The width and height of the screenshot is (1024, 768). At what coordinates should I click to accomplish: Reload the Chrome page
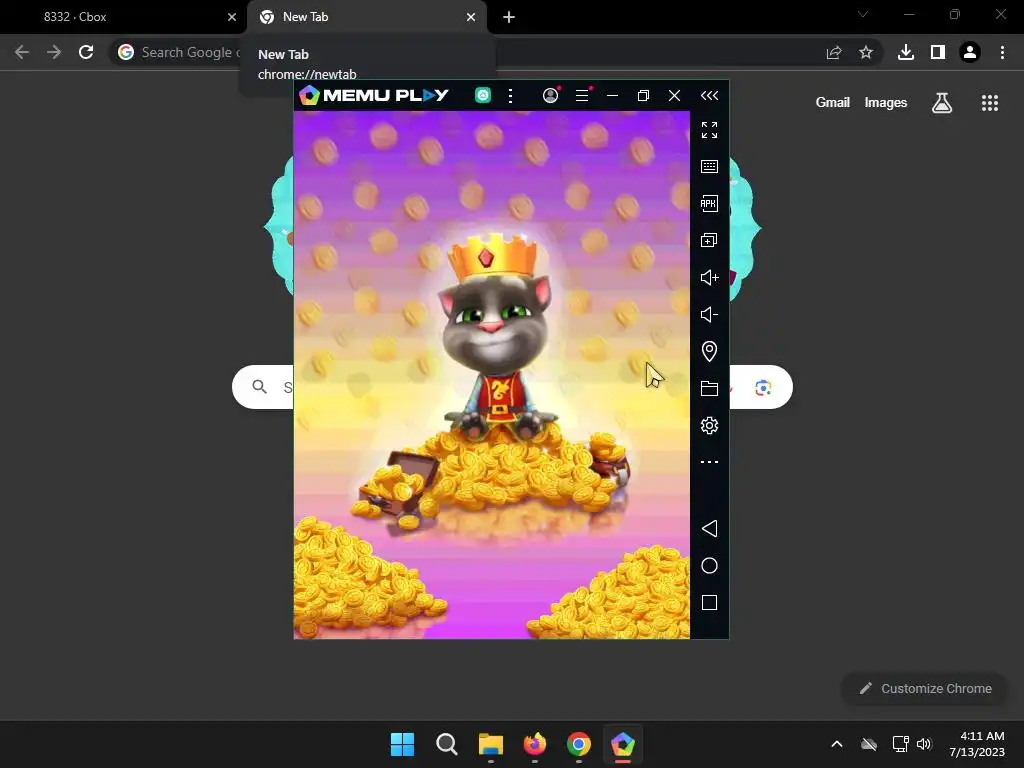tap(86, 52)
